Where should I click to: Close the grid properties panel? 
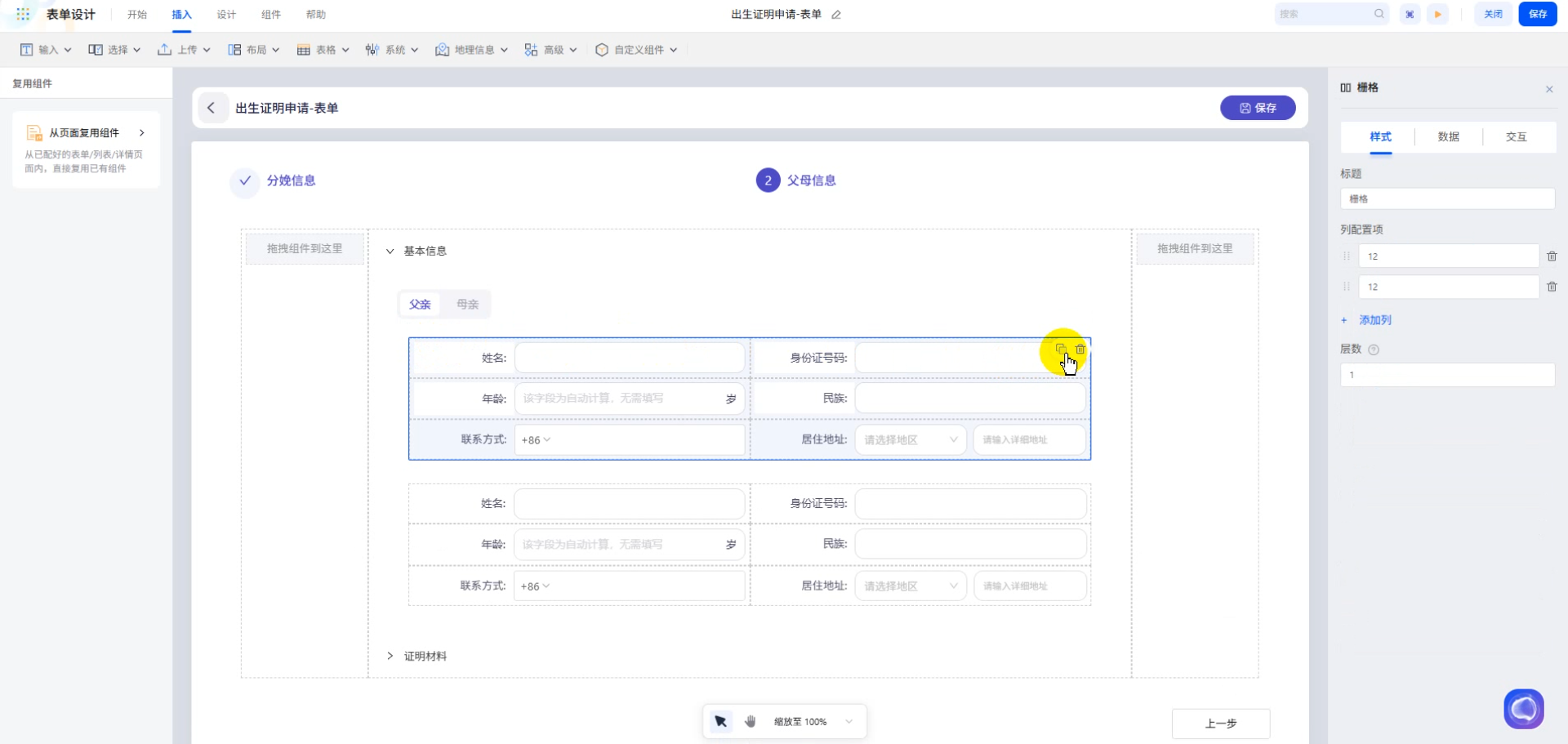click(x=1549, y=89)
